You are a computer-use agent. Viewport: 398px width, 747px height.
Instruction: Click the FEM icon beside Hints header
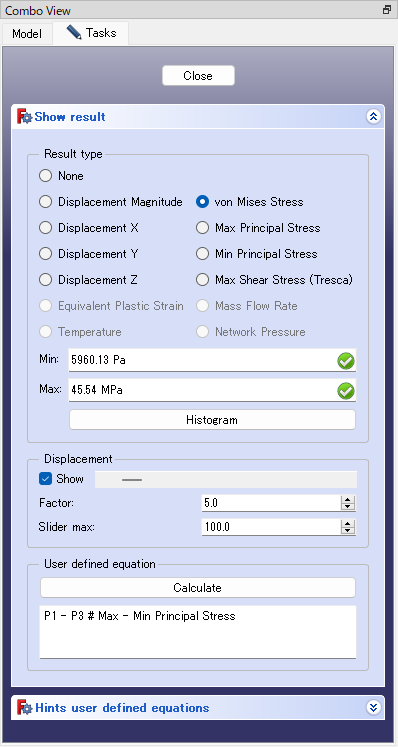click(x=24, y=707)
